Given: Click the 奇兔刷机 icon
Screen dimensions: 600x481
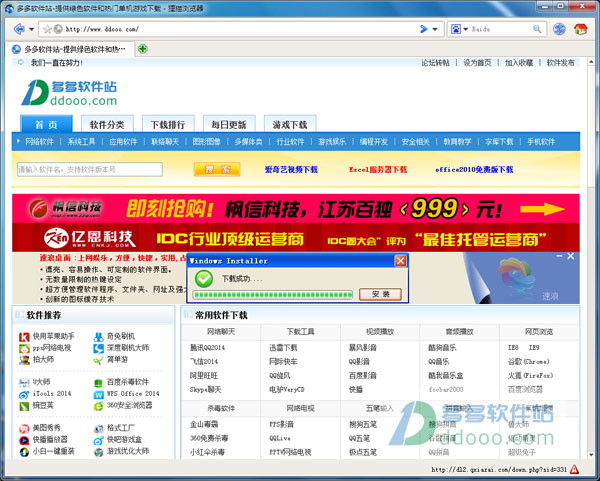Looking at the screenshot, I should 99,337.
